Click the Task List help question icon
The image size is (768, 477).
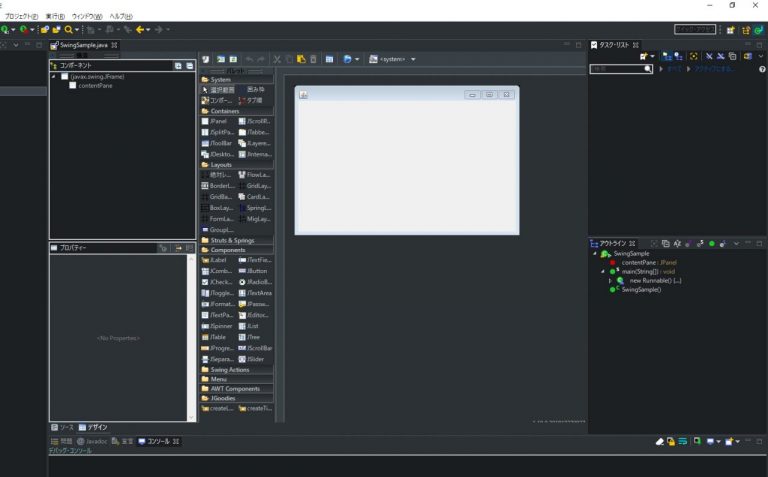pos(762,69)
